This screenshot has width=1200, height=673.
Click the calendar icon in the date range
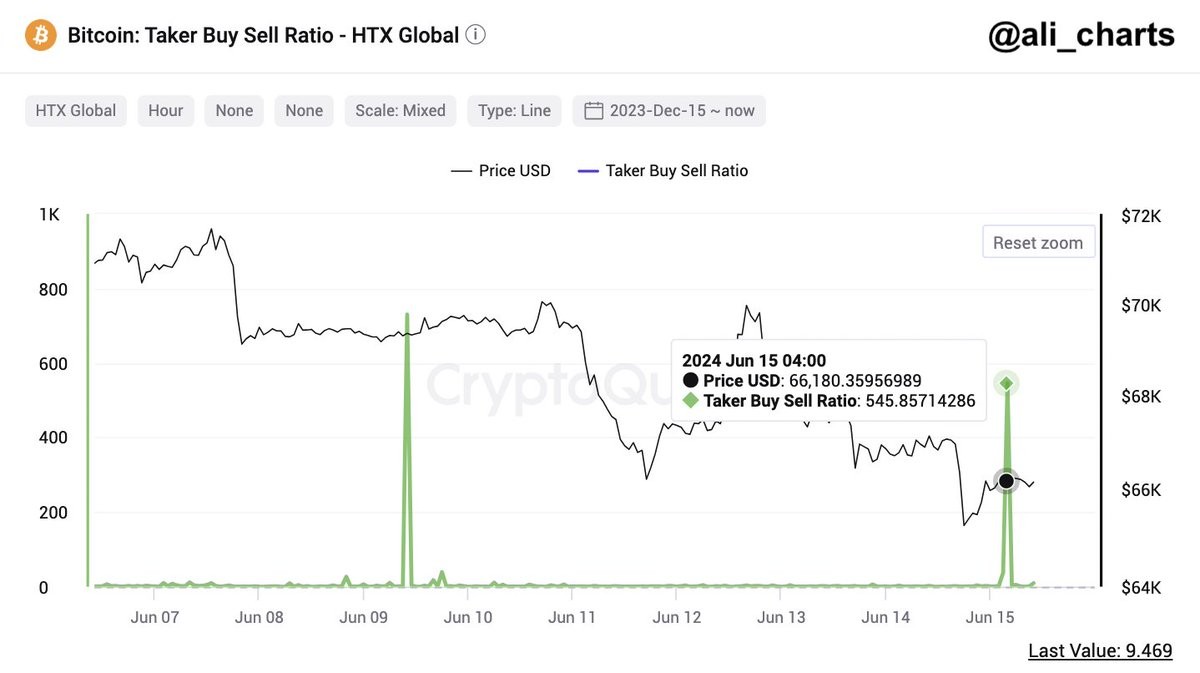(x=594, y=111)
